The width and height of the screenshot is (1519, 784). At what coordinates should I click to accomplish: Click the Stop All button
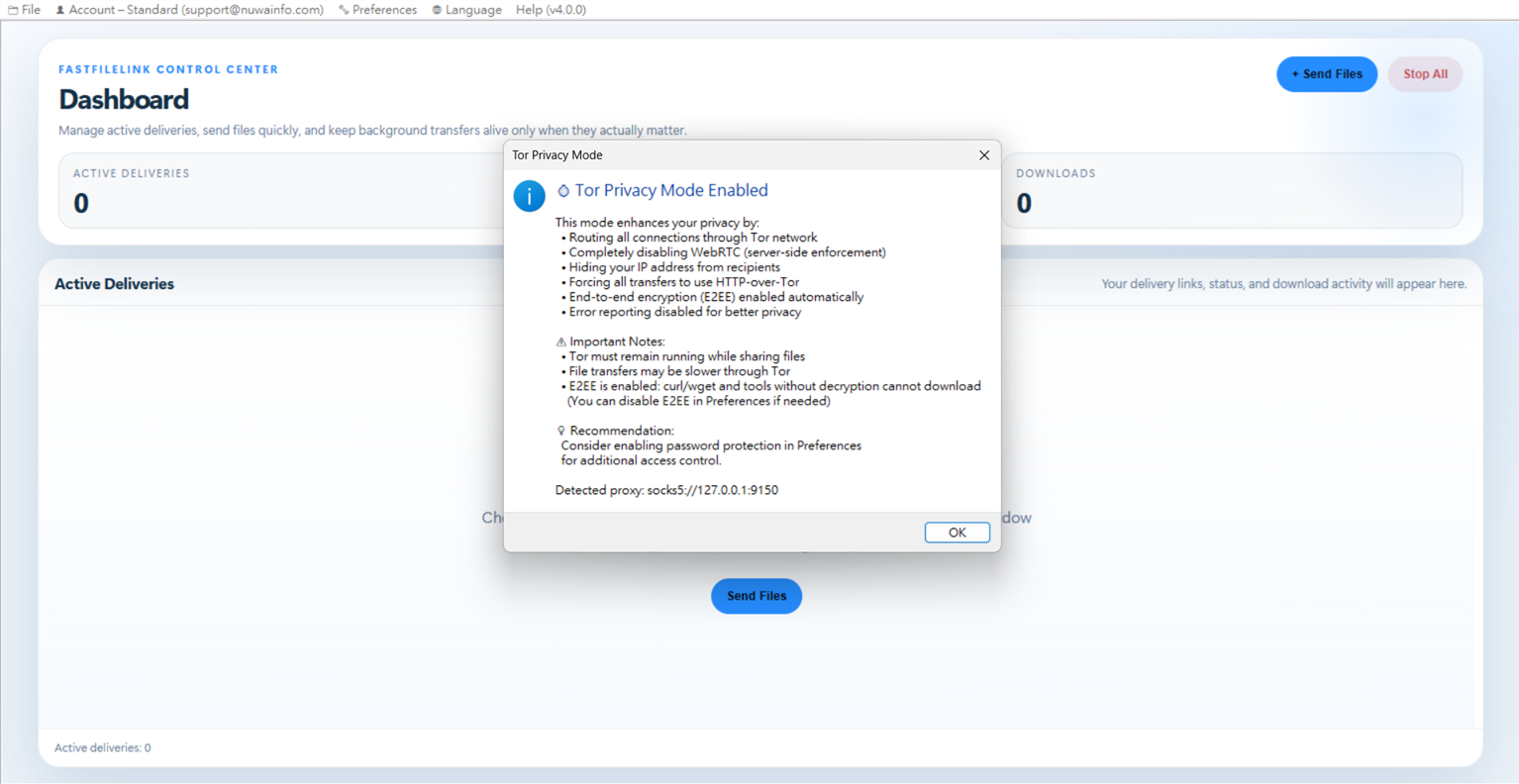coord(1425,74)
